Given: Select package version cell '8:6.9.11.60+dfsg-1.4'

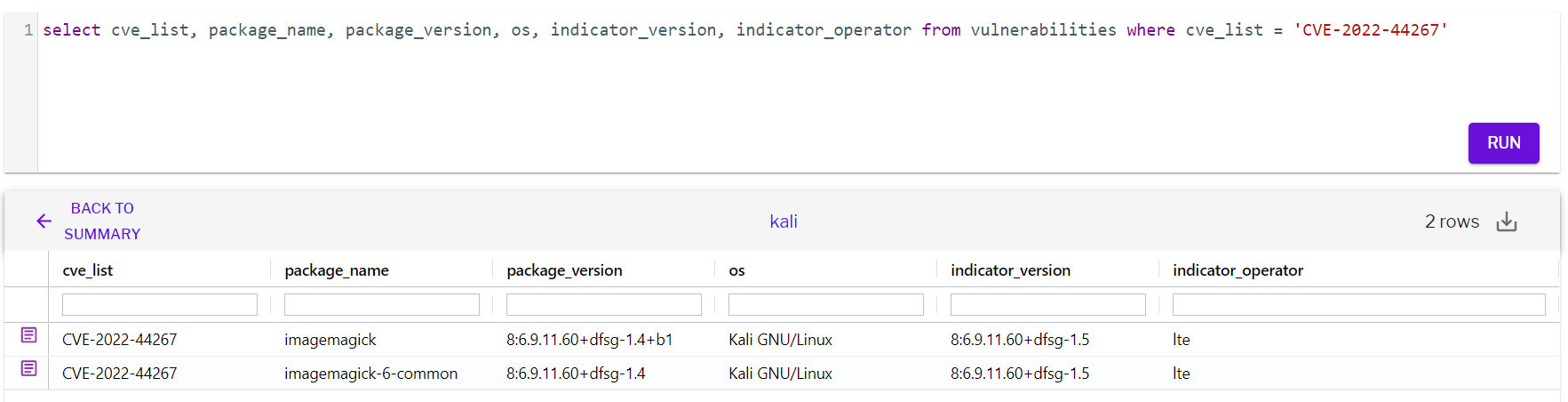Looking at the screenshot, I should [576, 374].
